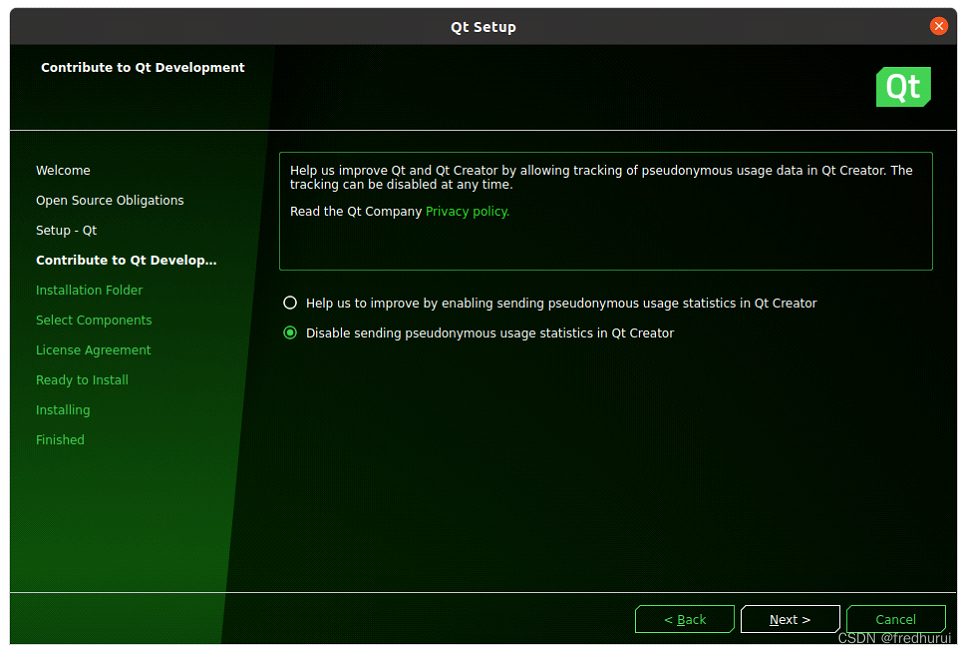Click the Setup - Qt step
Image resolution: width=967 pixels, height=654 pixels.
coord(66,230)
